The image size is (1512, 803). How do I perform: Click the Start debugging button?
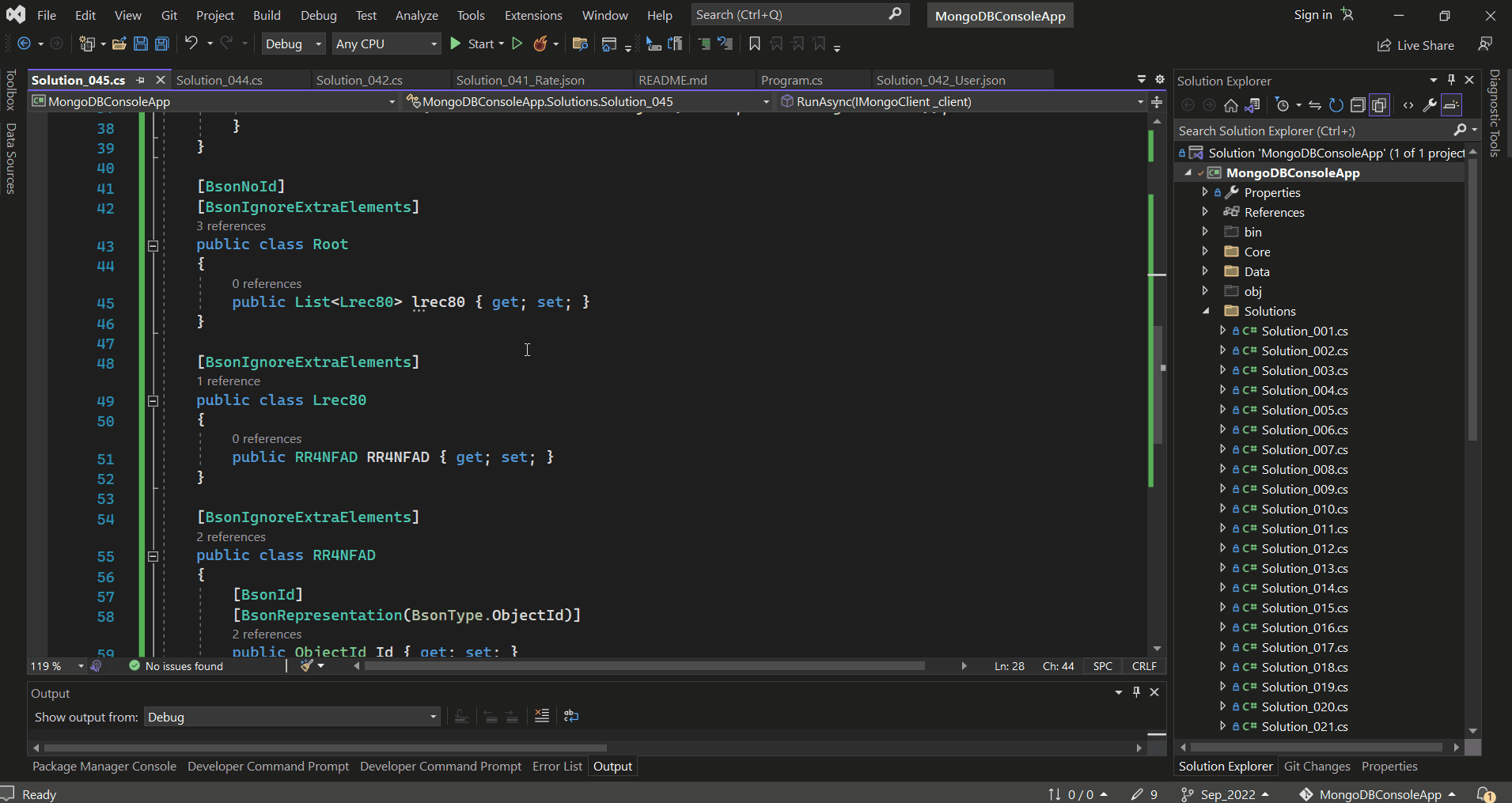(x=475, y=44)
